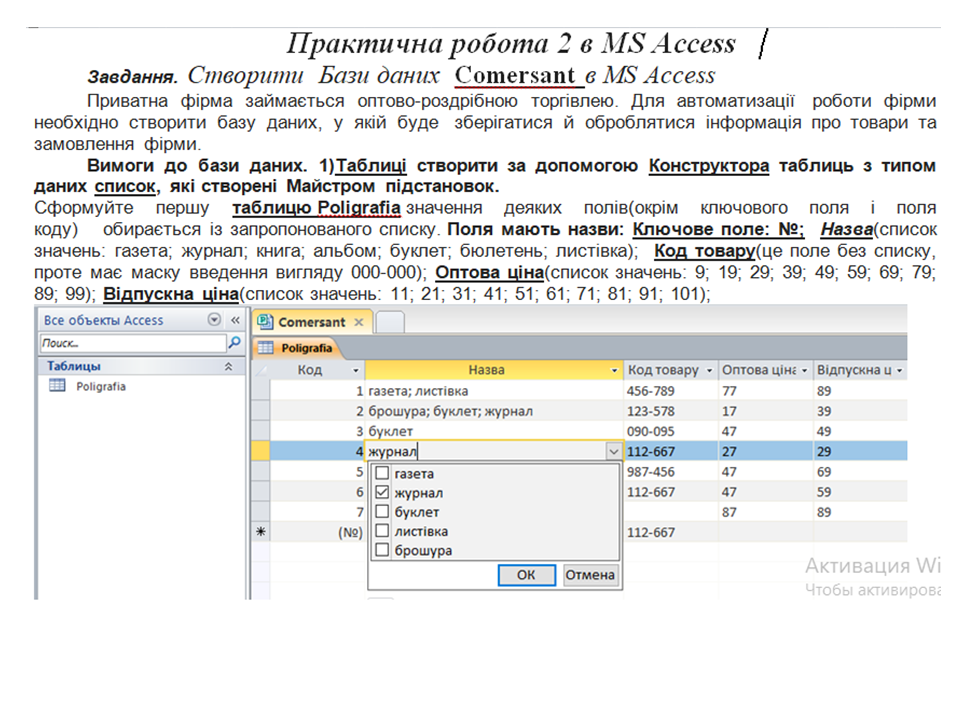Click the select-all corner of datasheet
The width and height of the screenshot is (960, 720).
(x=261, y=370)
